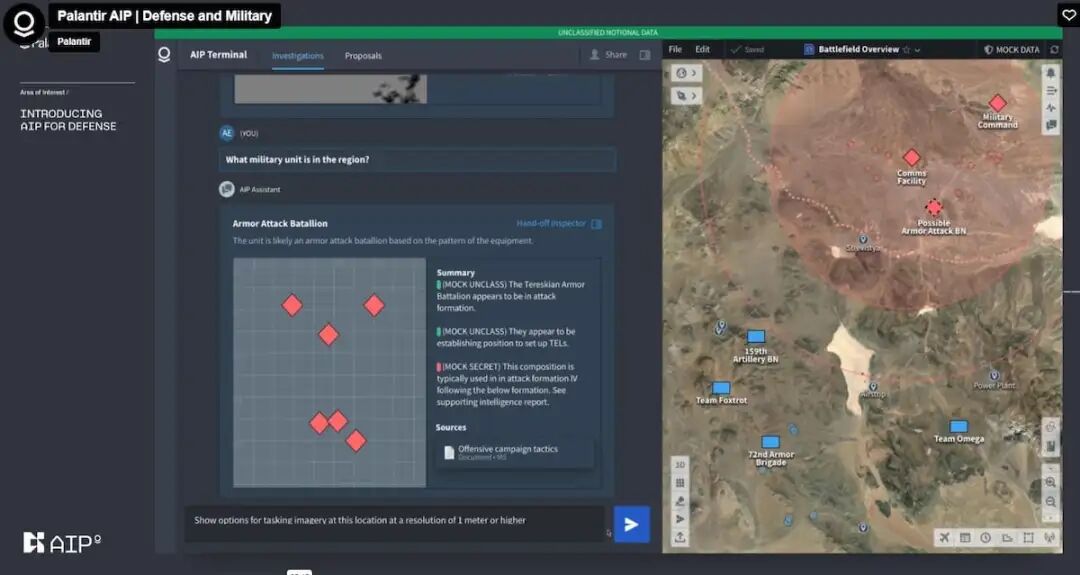Toggle 3D map view
The height and width of the screenshot is (575, 1080).
[680, 465]
